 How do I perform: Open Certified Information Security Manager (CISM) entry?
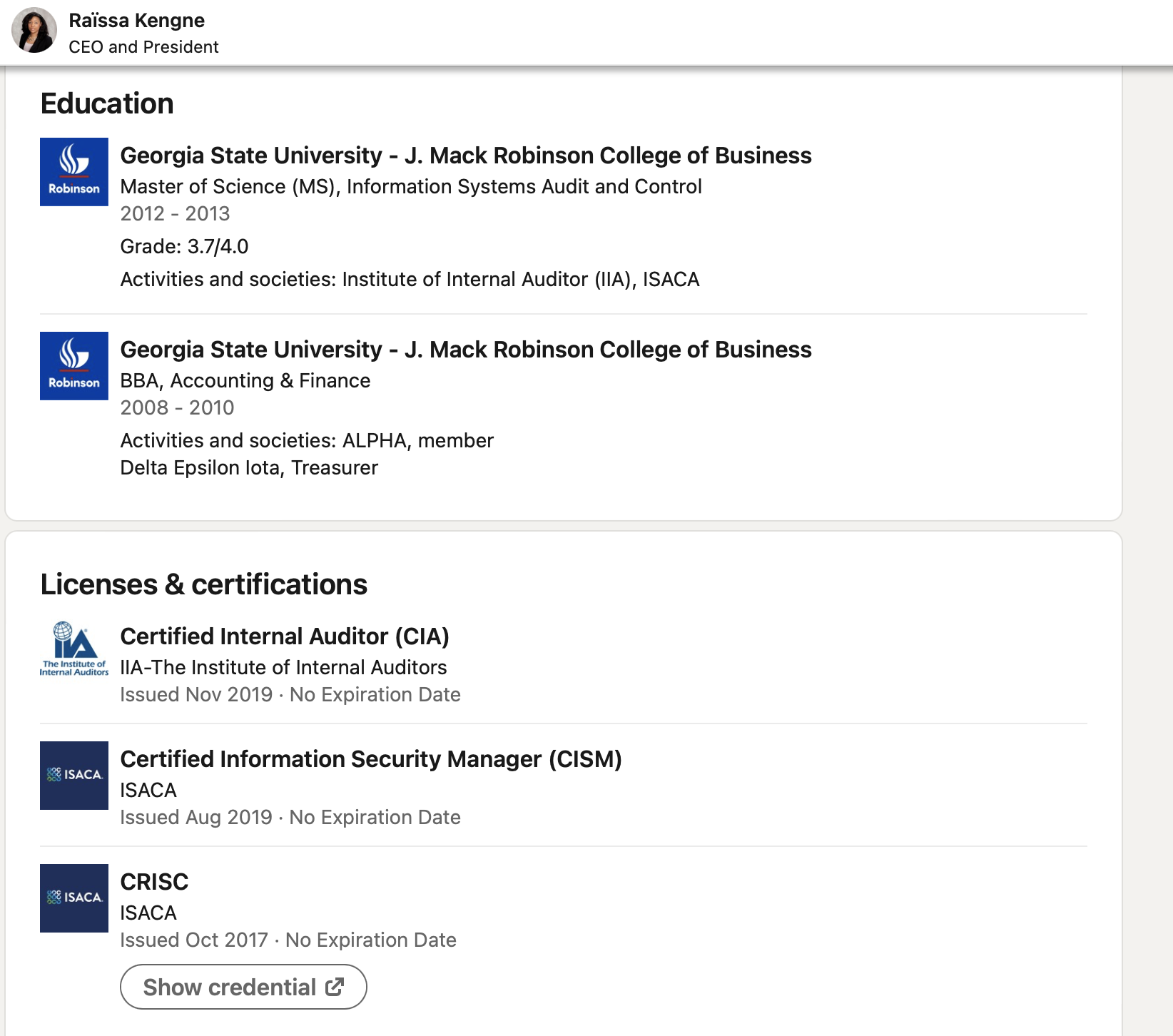pos(371,759)
